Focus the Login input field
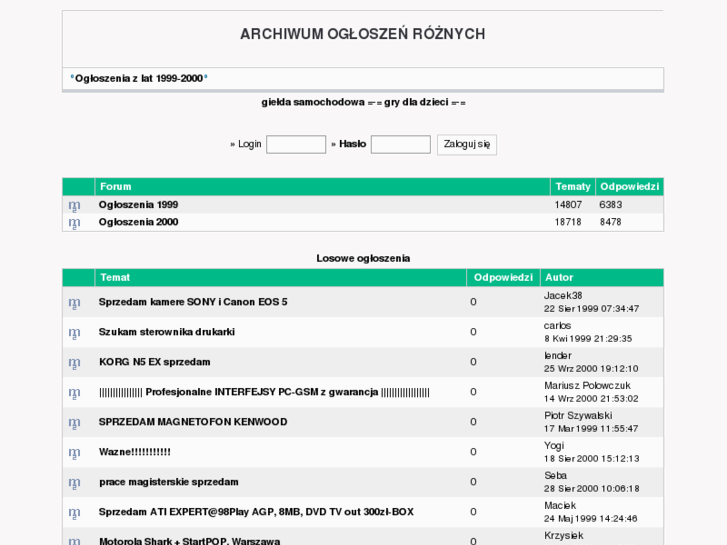 pyautogui.click(x=296, y=144)
